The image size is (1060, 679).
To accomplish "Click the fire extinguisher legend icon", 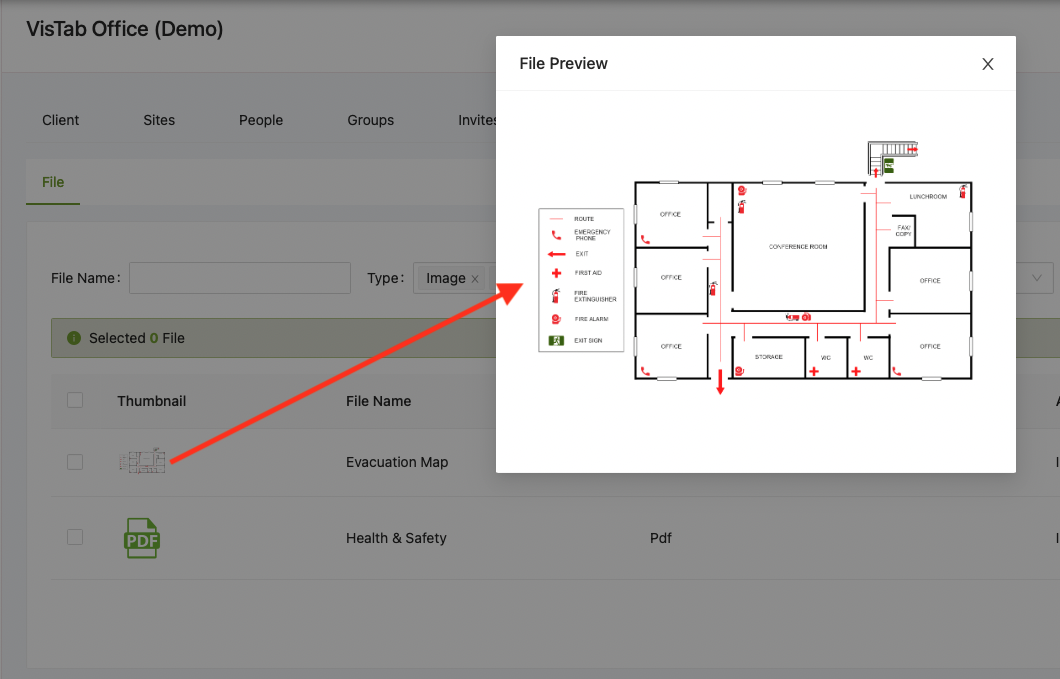I will pyautogui.click(x=556, y=296).
